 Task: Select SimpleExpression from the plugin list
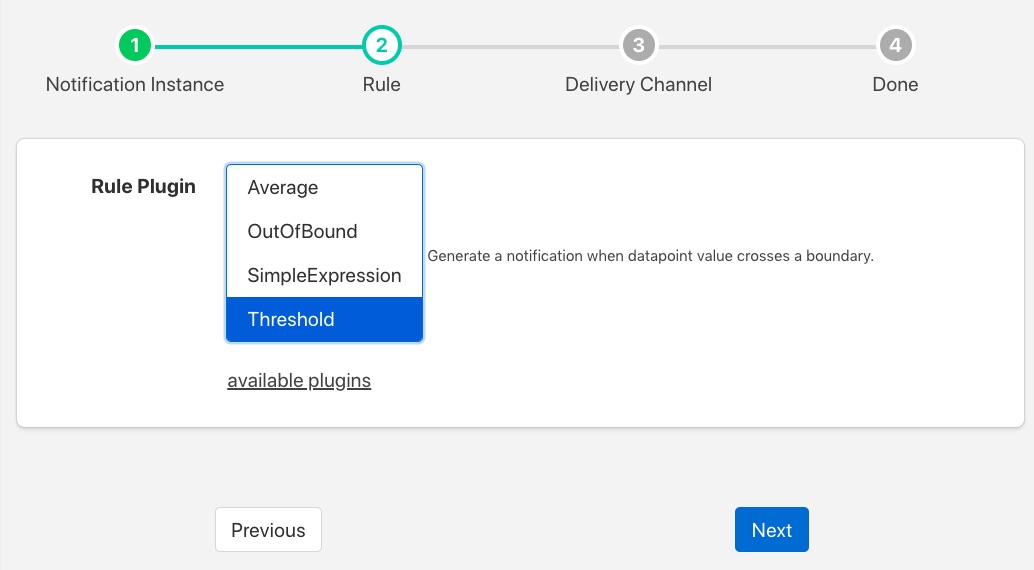coord(324,276)
